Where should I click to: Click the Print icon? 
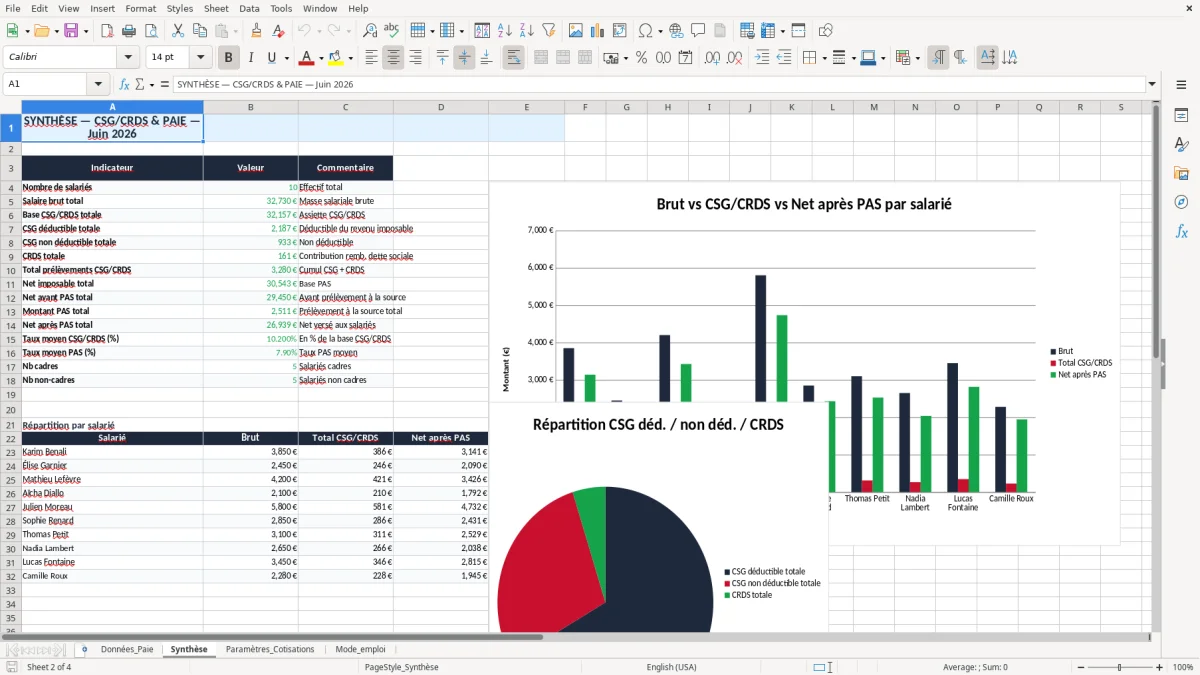[x=129, y=31]
